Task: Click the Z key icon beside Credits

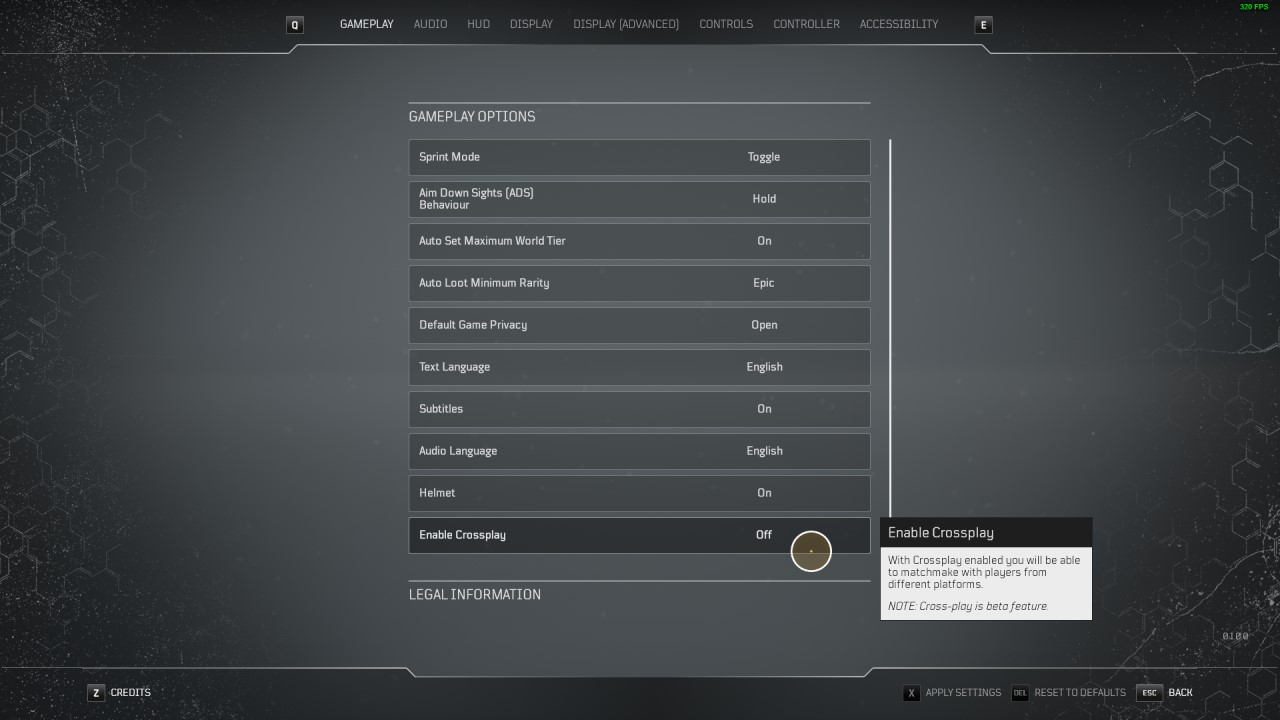Action: click(96, 693)
